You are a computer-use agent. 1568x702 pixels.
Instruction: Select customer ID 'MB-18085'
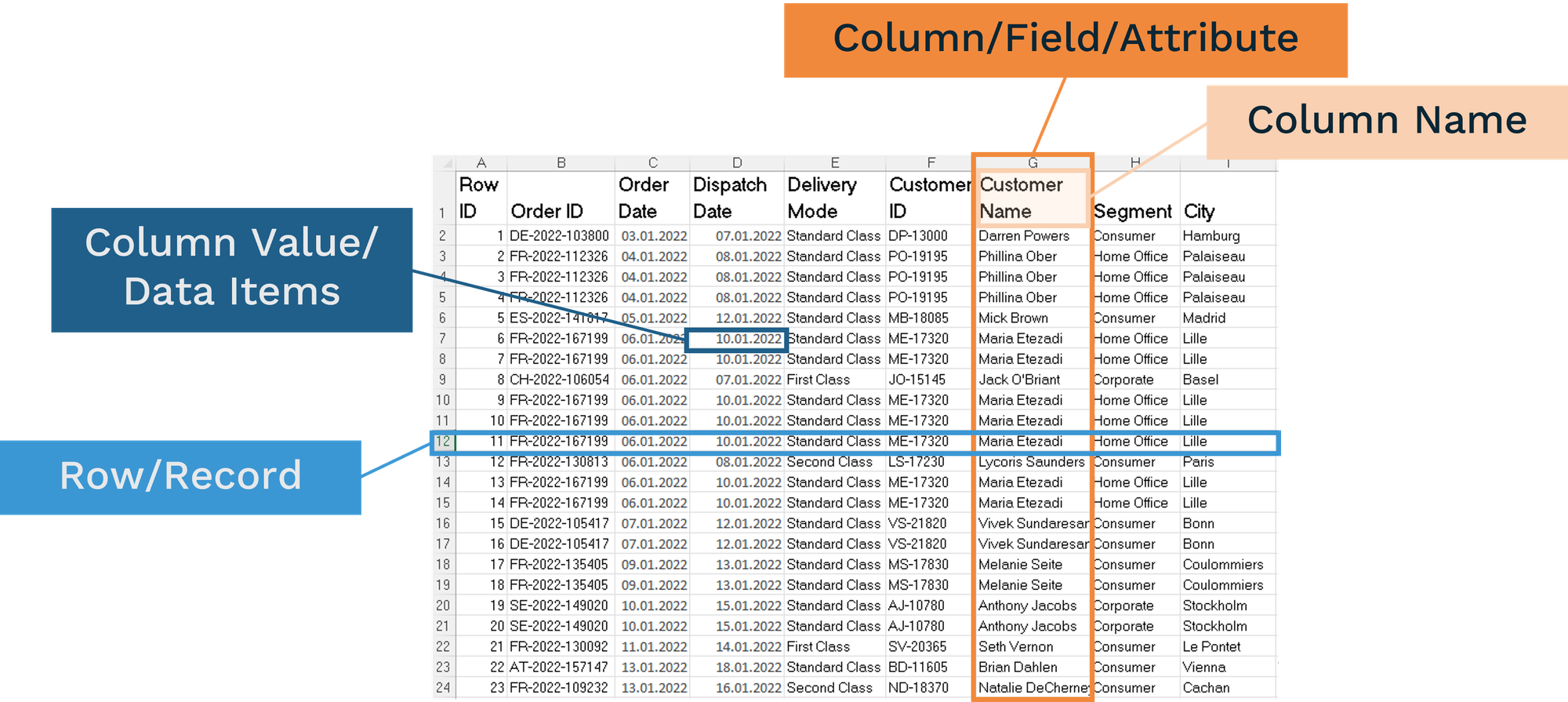click(x=931, y=318)
